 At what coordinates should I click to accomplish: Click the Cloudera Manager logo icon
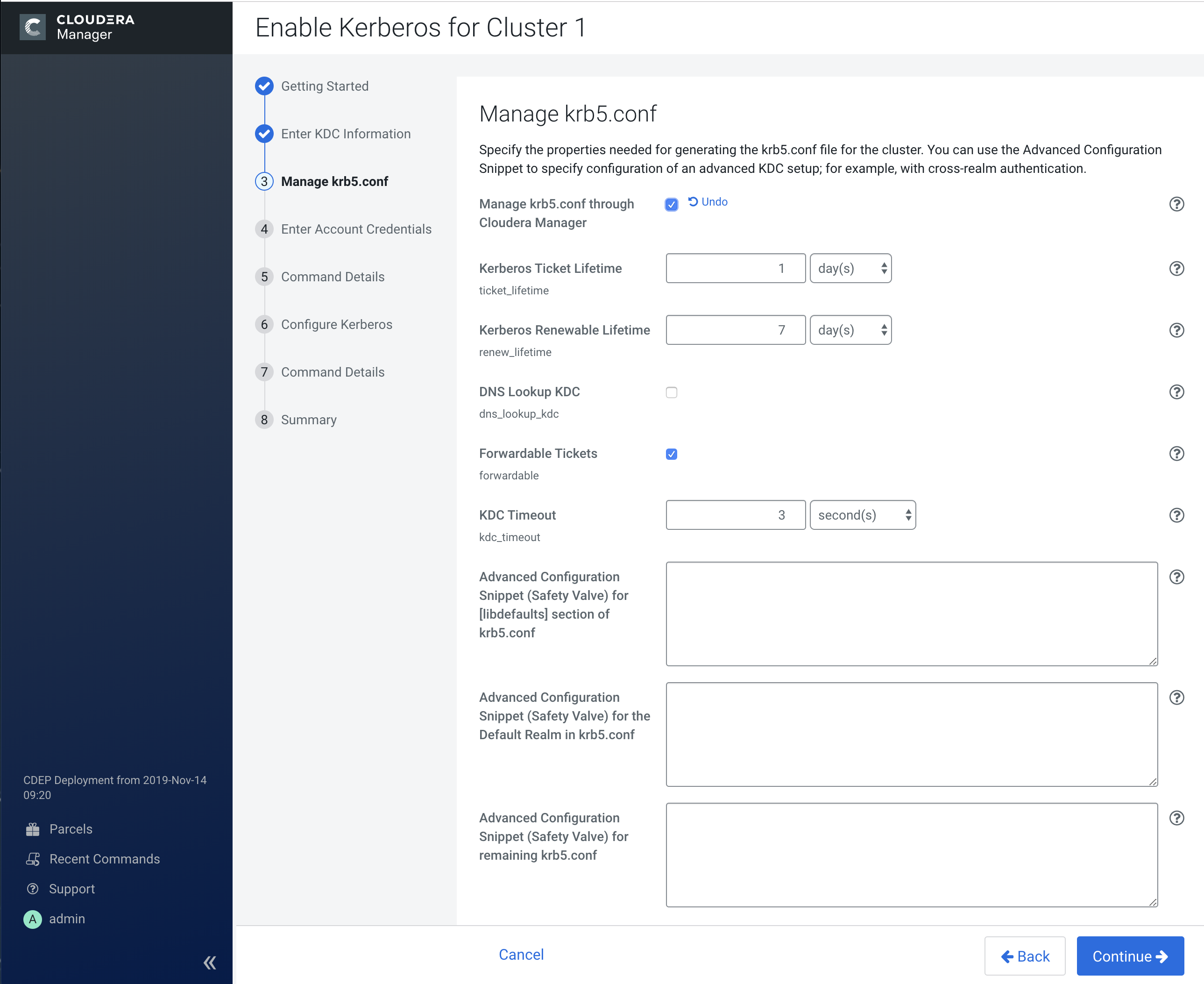(32, 27)
